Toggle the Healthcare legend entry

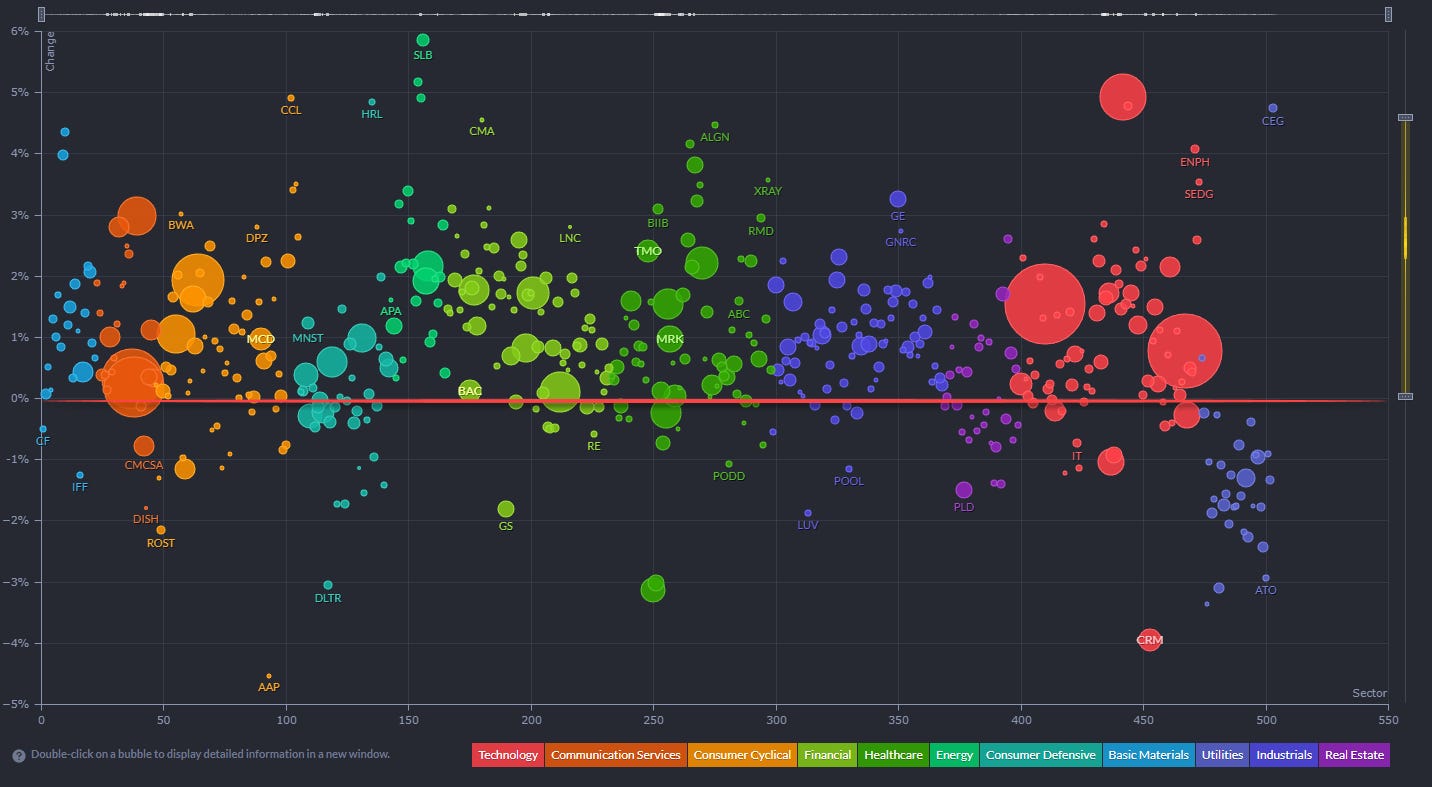(894, 755)
